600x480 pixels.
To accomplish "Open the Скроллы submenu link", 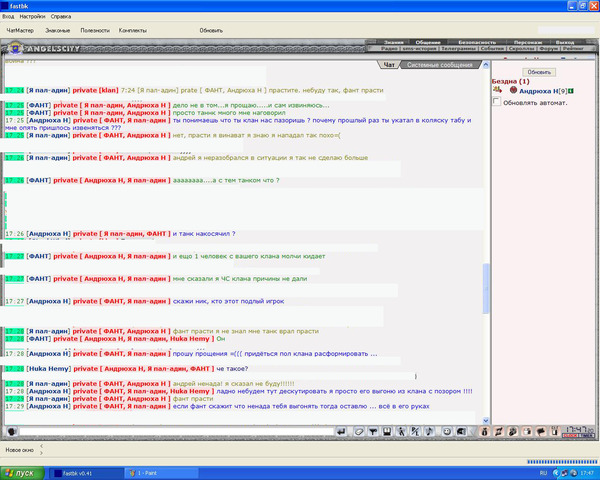I will 521,49.
